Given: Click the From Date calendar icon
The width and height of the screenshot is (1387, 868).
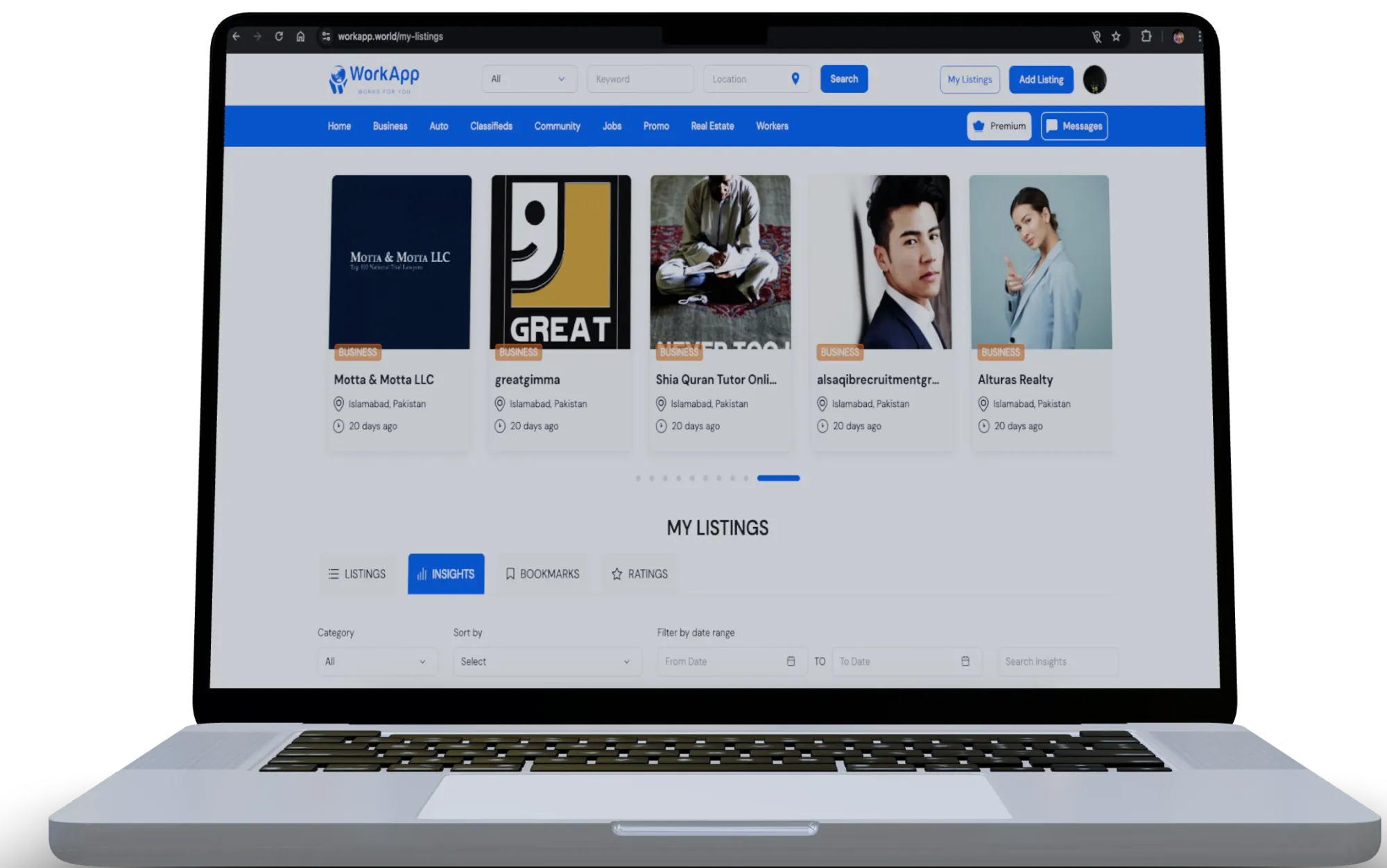Looking at the screenshot, I should tap(791, 661).
